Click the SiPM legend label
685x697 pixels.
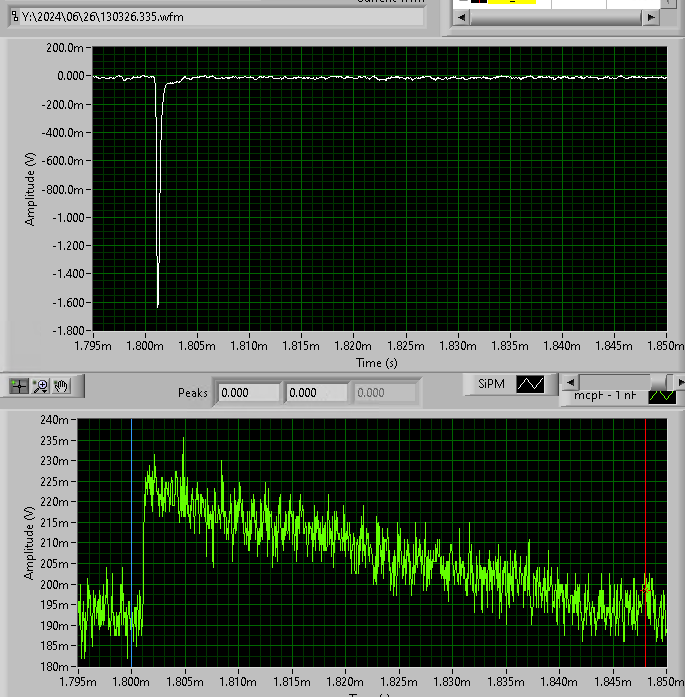coord(490,384)
